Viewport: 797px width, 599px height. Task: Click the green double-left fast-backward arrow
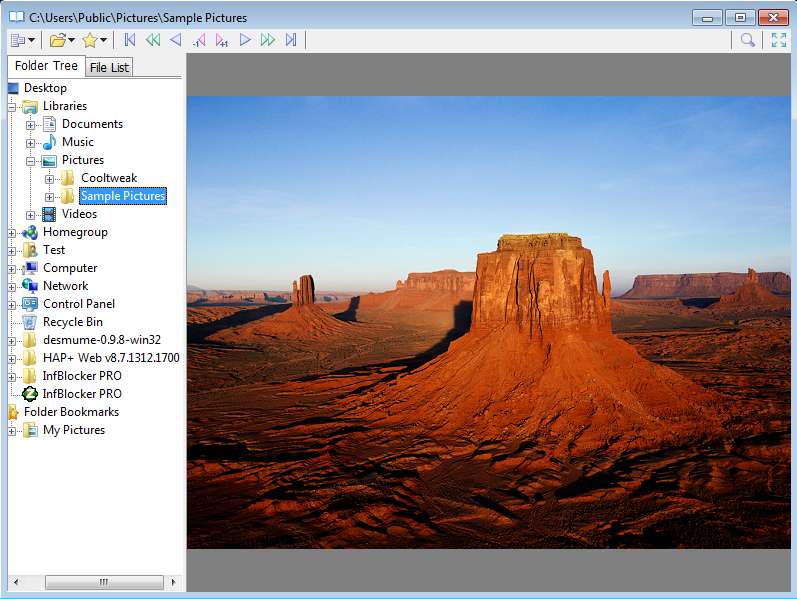click(152, 40)
